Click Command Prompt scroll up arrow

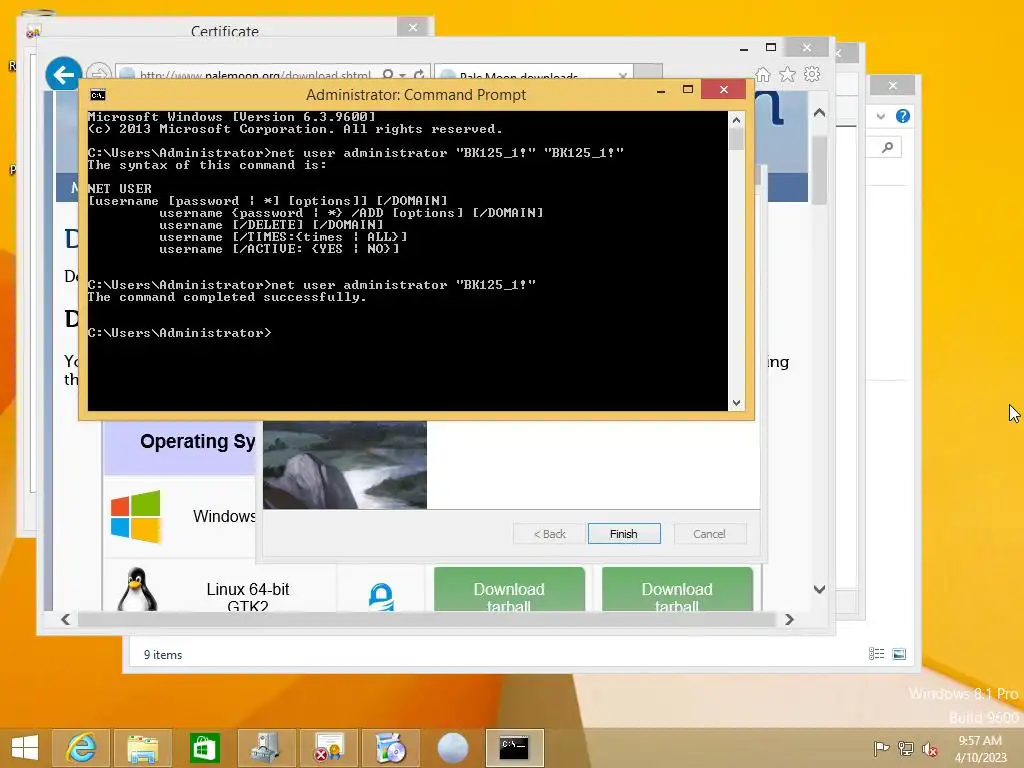click(736, 120)
